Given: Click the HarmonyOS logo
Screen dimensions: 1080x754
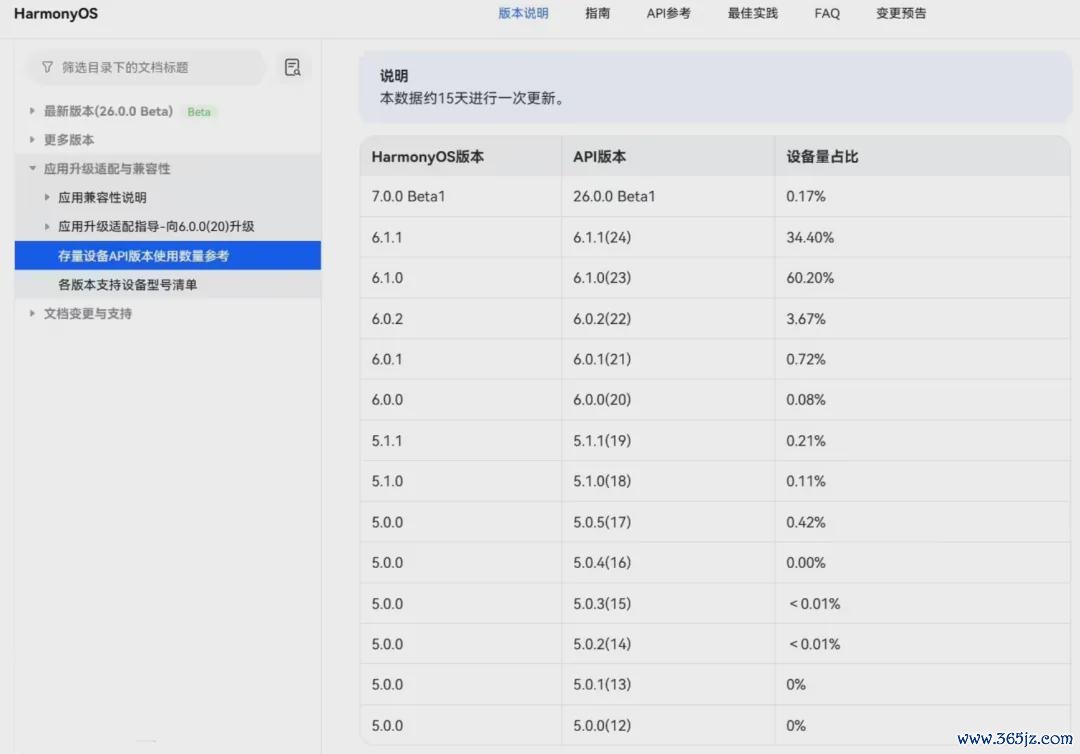Looking at the screenshot, I should click(56, 14).
